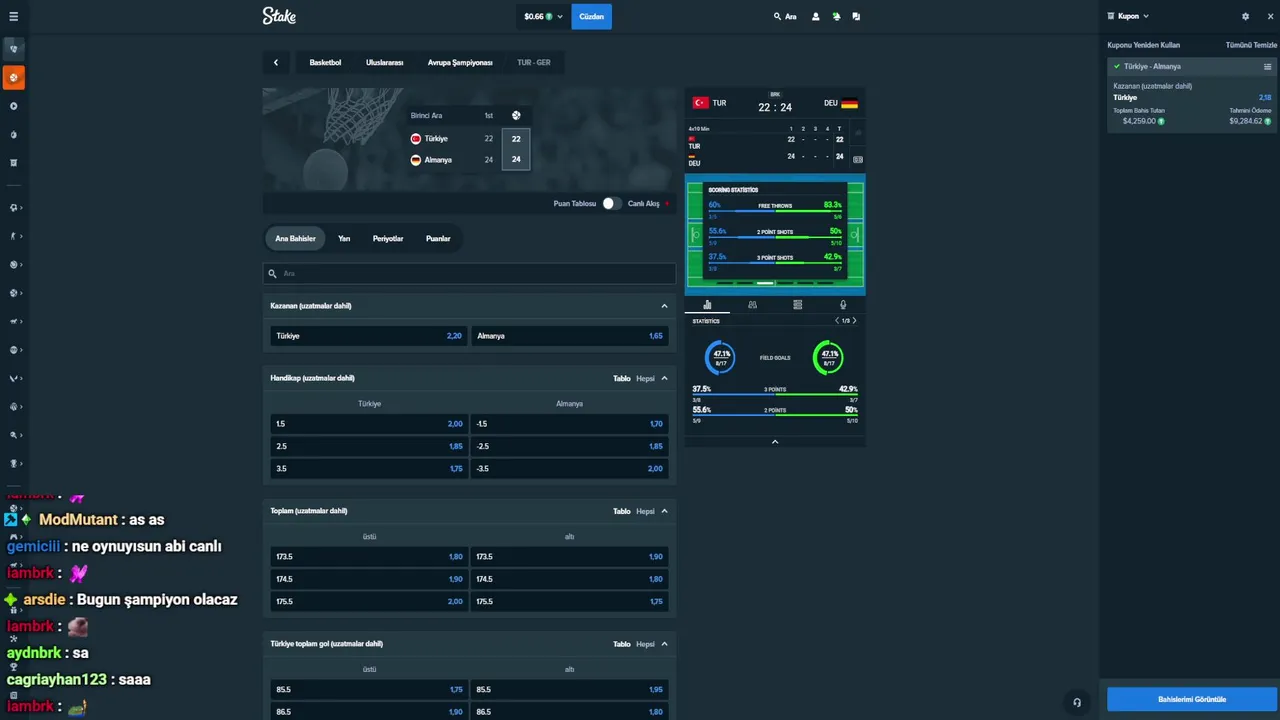Open the user profile icon

(x=816, y=17)
